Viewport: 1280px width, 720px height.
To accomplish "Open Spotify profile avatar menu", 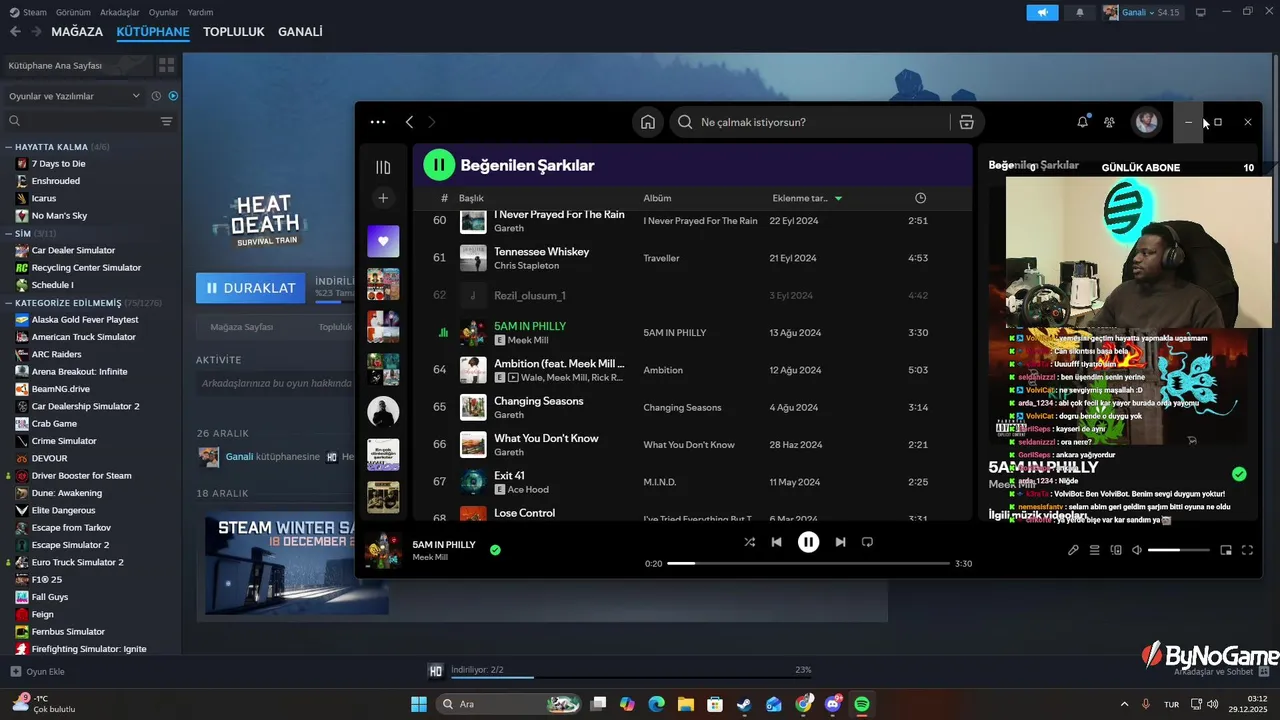I will pyautogui.click(x=1146, y=122).
